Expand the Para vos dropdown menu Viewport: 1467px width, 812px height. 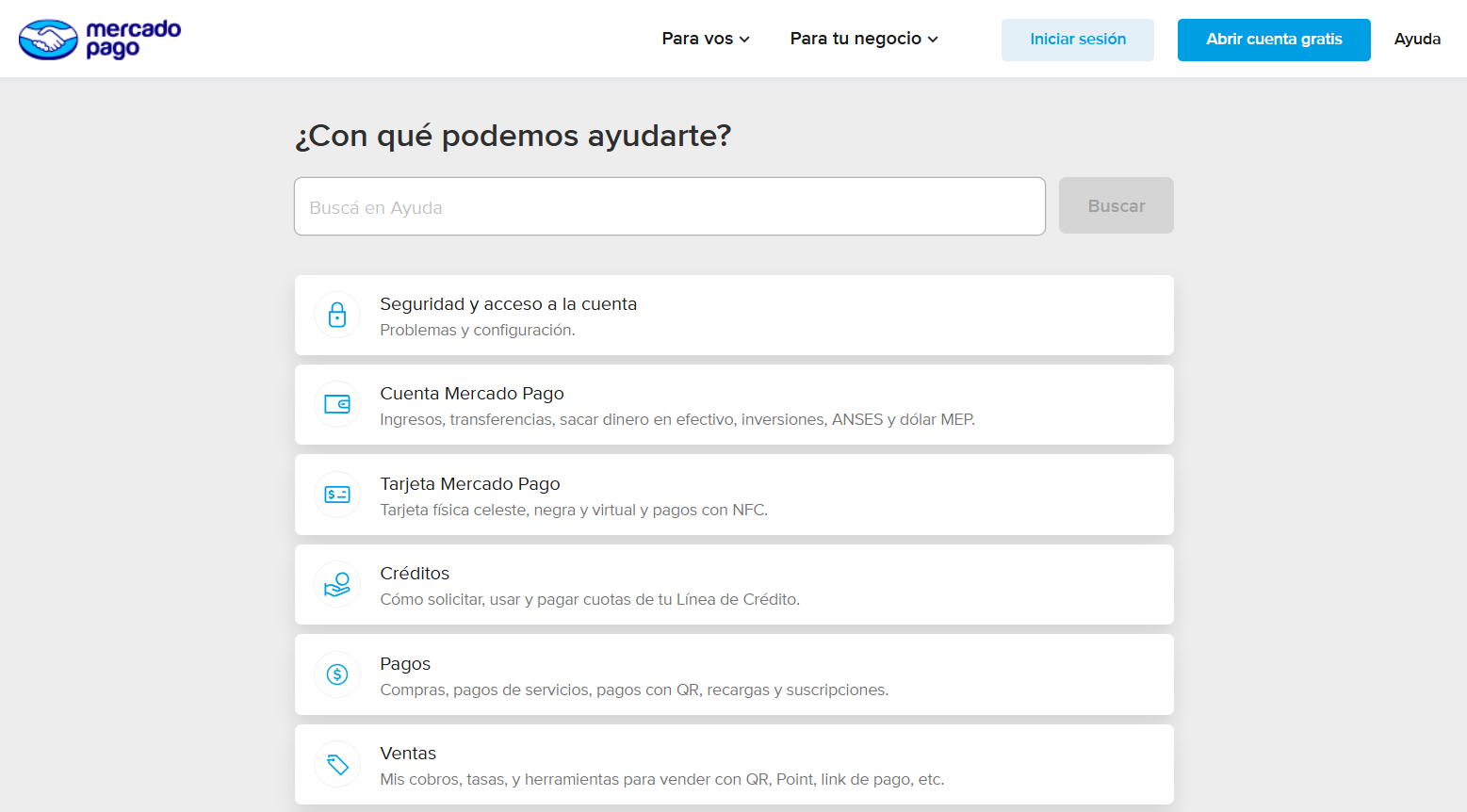click(x=706, y=39)
